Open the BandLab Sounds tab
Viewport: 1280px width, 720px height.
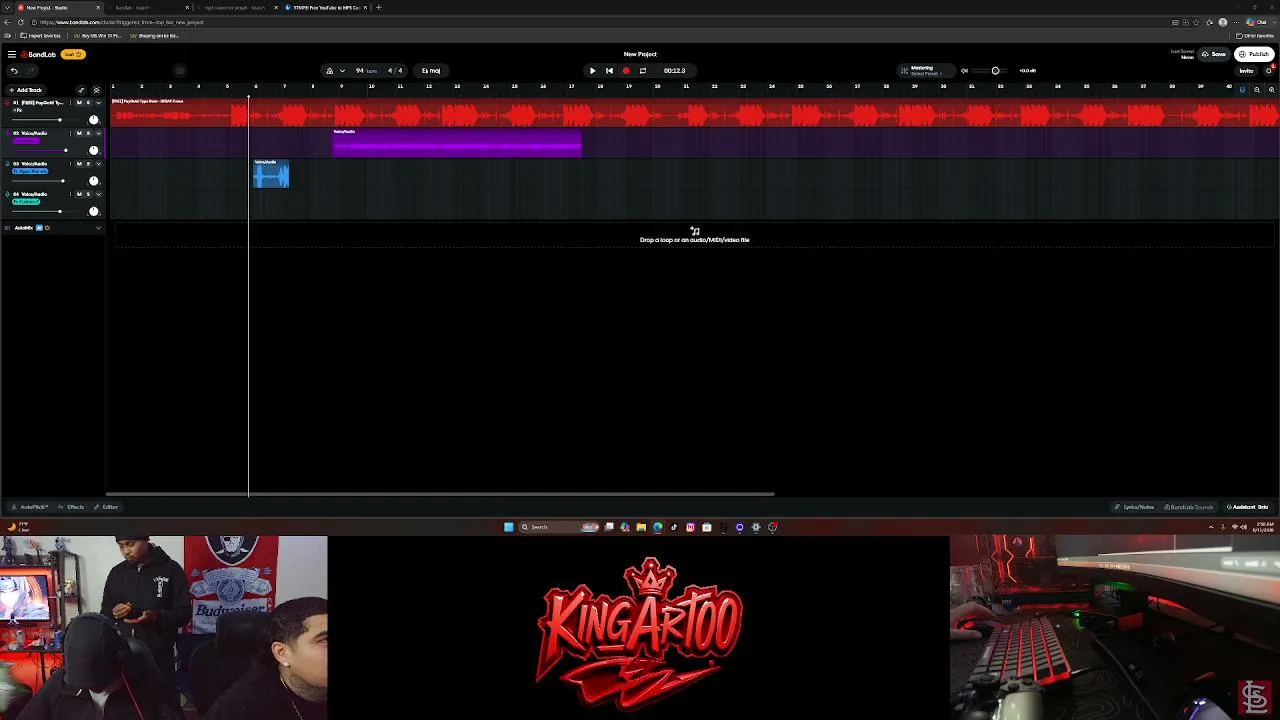coord(1189,507)
